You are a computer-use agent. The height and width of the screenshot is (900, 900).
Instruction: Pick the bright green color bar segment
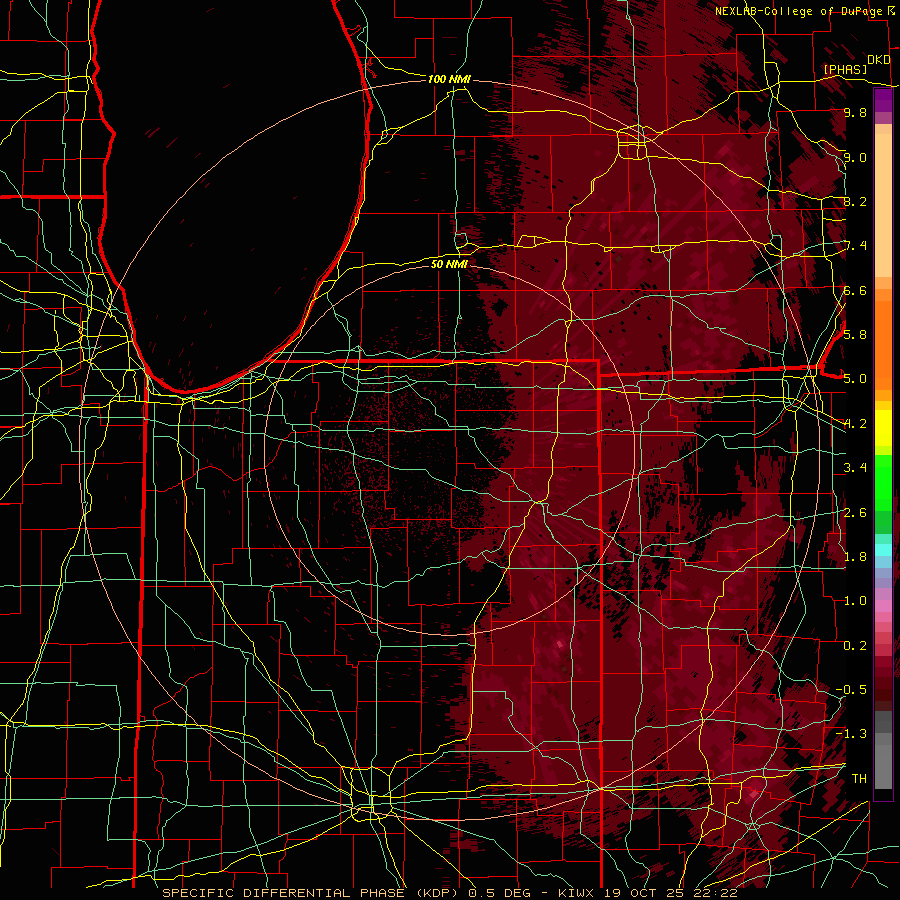tap(883, 482)
